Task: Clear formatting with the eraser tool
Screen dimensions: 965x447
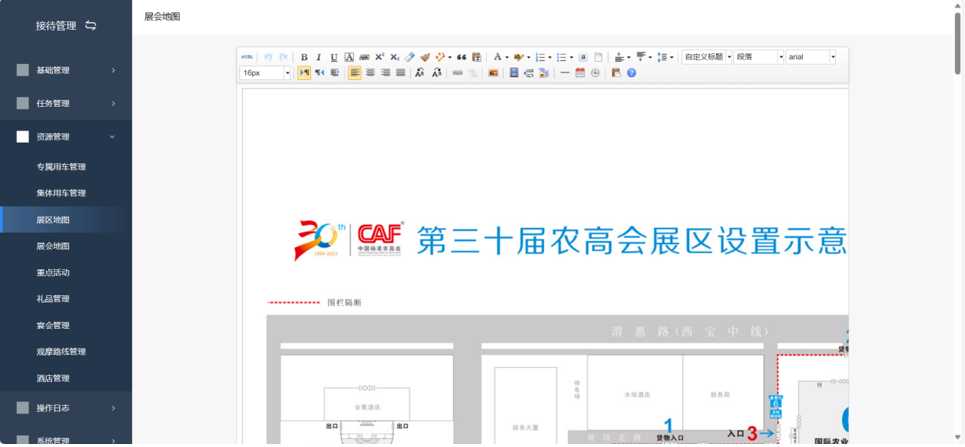Action: click(409, 57)
